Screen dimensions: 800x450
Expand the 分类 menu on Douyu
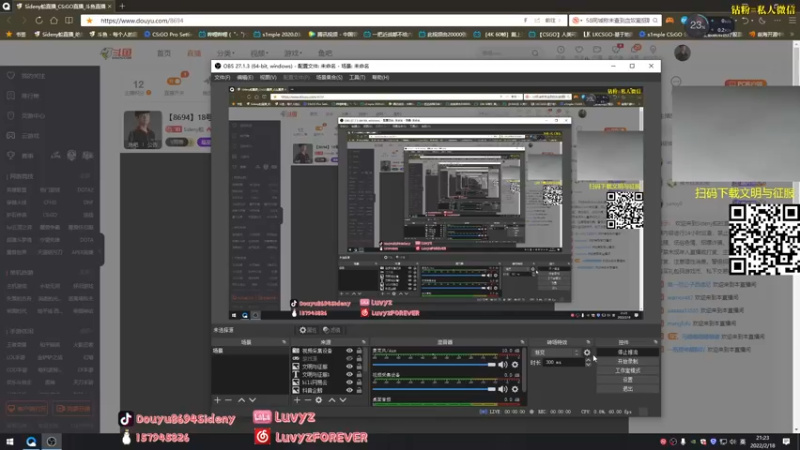pyautogui.click(x=225, y=53)
